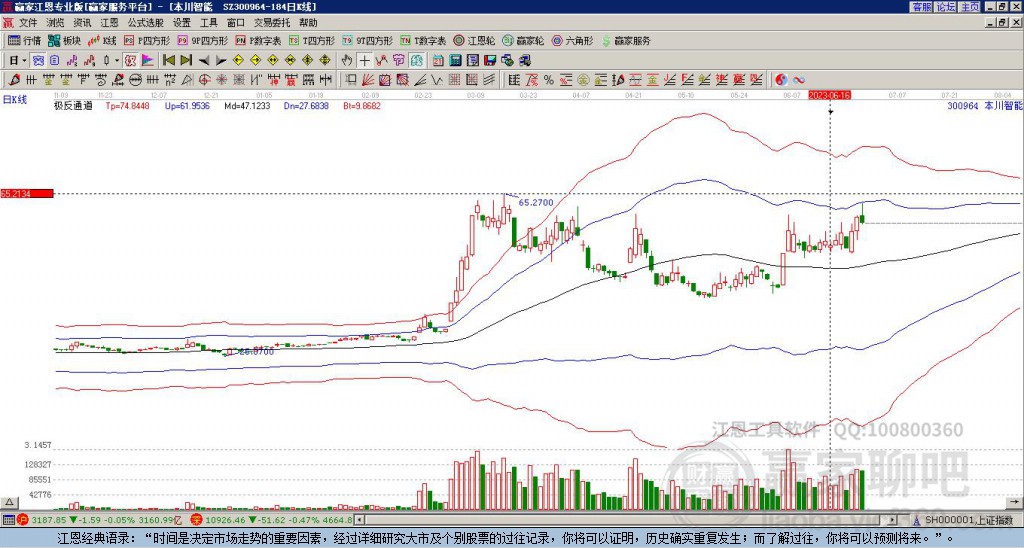This screenshot has width=1024, height=548.
Task: Expand the 日 period dropdown
Action: (x=24, y=60)
